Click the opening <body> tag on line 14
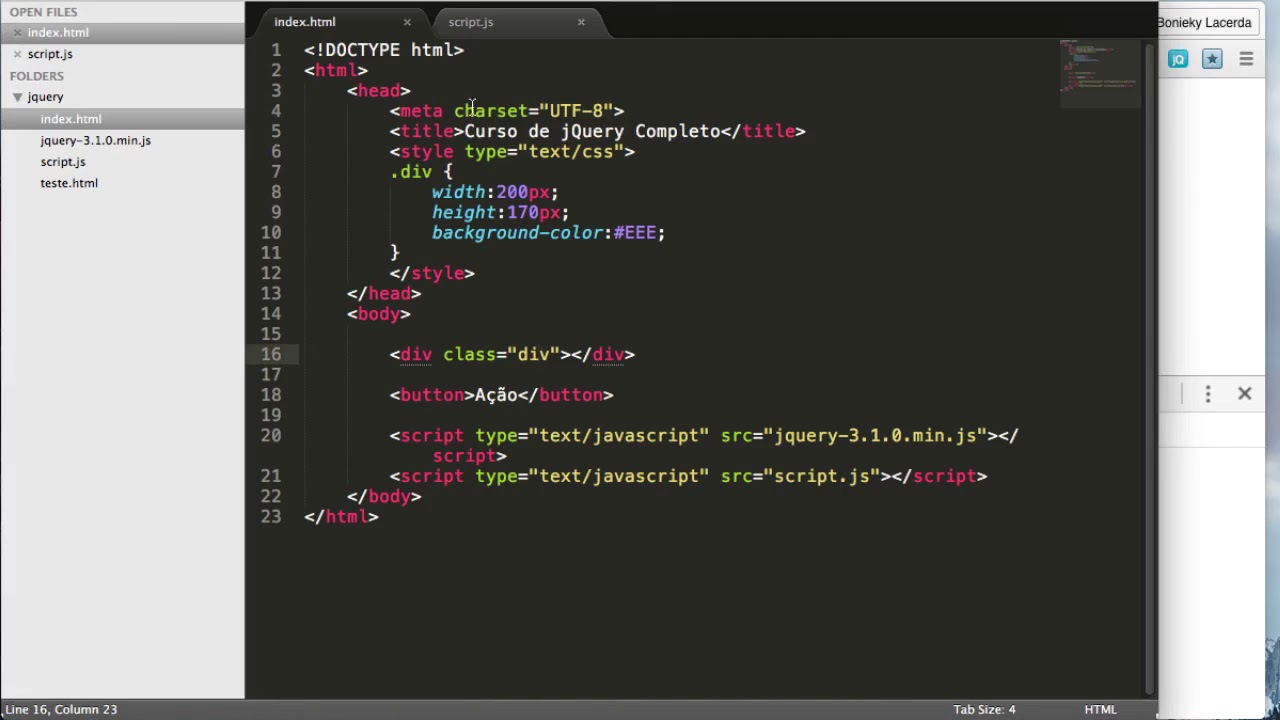Image resolution: width=1280 pixels, height=720 pixels. coord(379,314)
